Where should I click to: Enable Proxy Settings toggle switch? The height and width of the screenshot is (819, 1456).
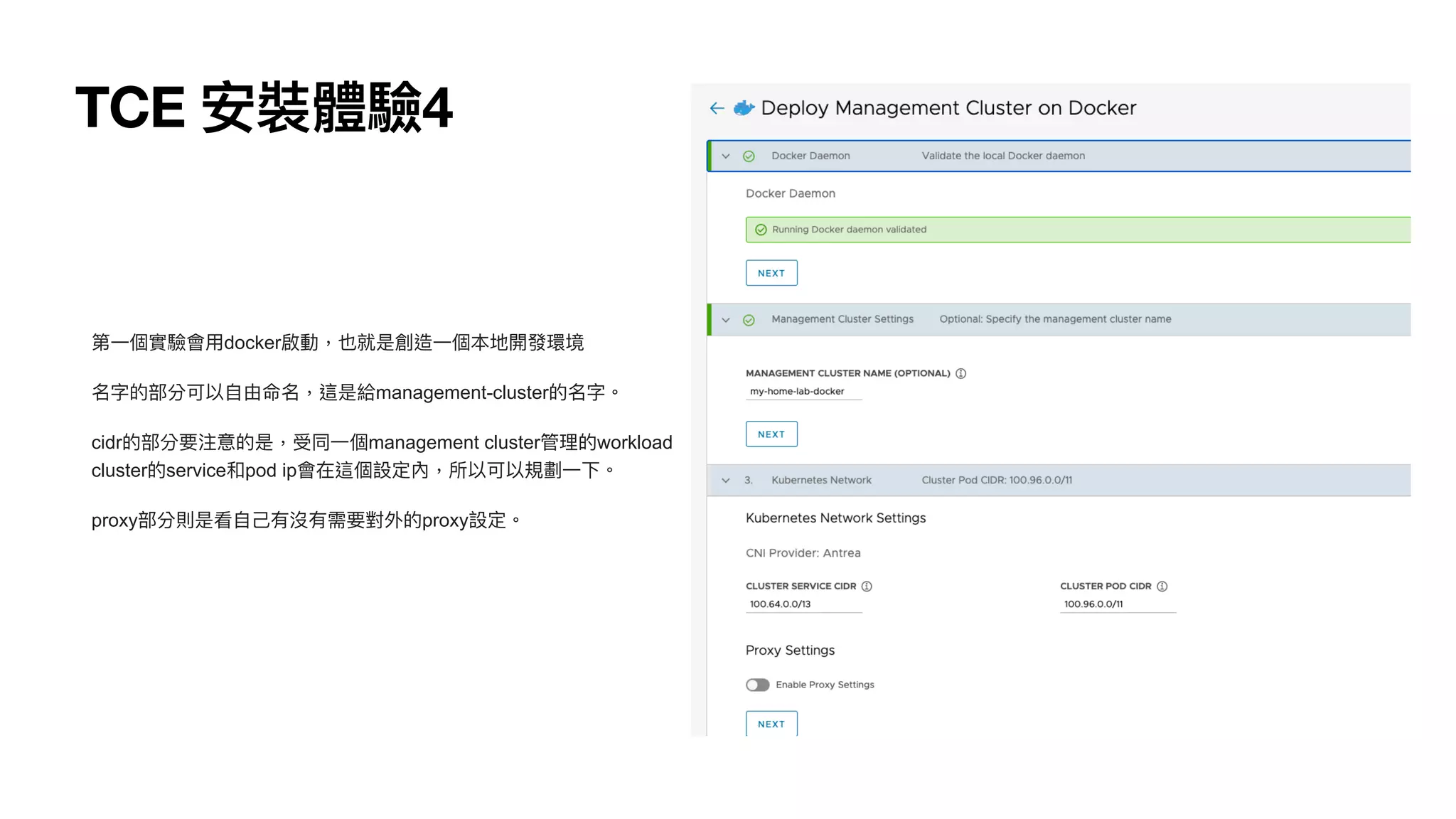[757, 685]
